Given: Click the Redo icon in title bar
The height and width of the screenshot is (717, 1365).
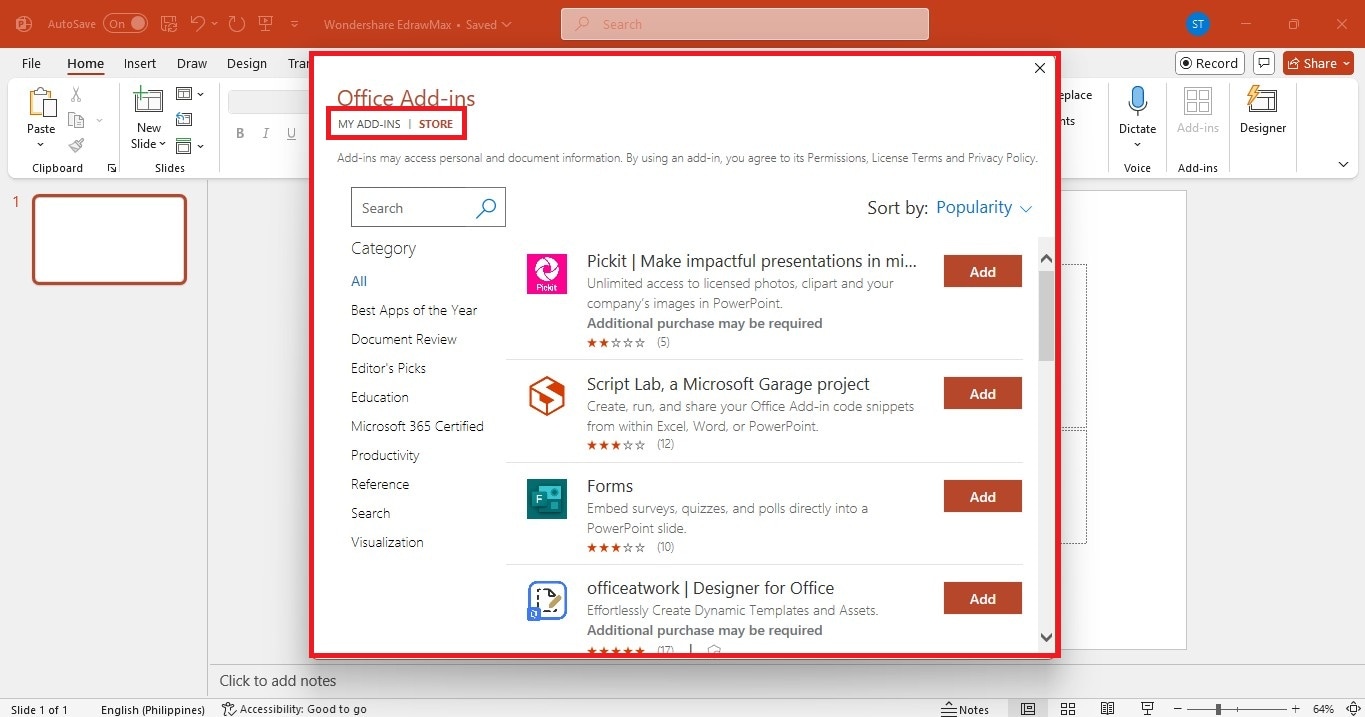Looking at the screenshot, I should [x=236, y=24].
